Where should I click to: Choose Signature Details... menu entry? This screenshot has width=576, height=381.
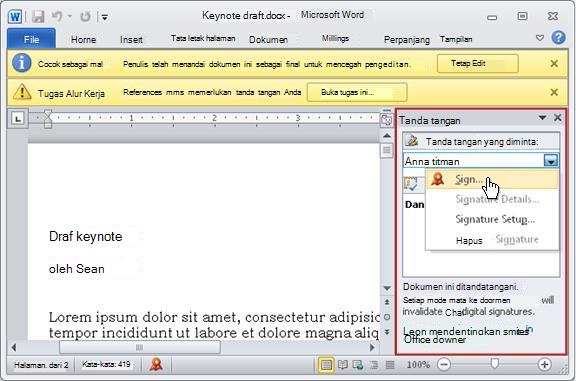pyautogui.click(x=497, y=200)
